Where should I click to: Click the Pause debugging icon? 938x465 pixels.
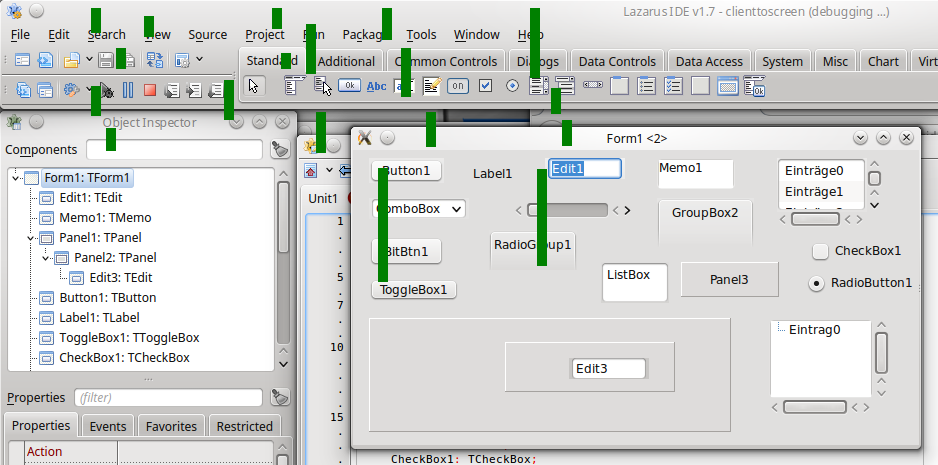pyautogui.click(x=128, y=90)
